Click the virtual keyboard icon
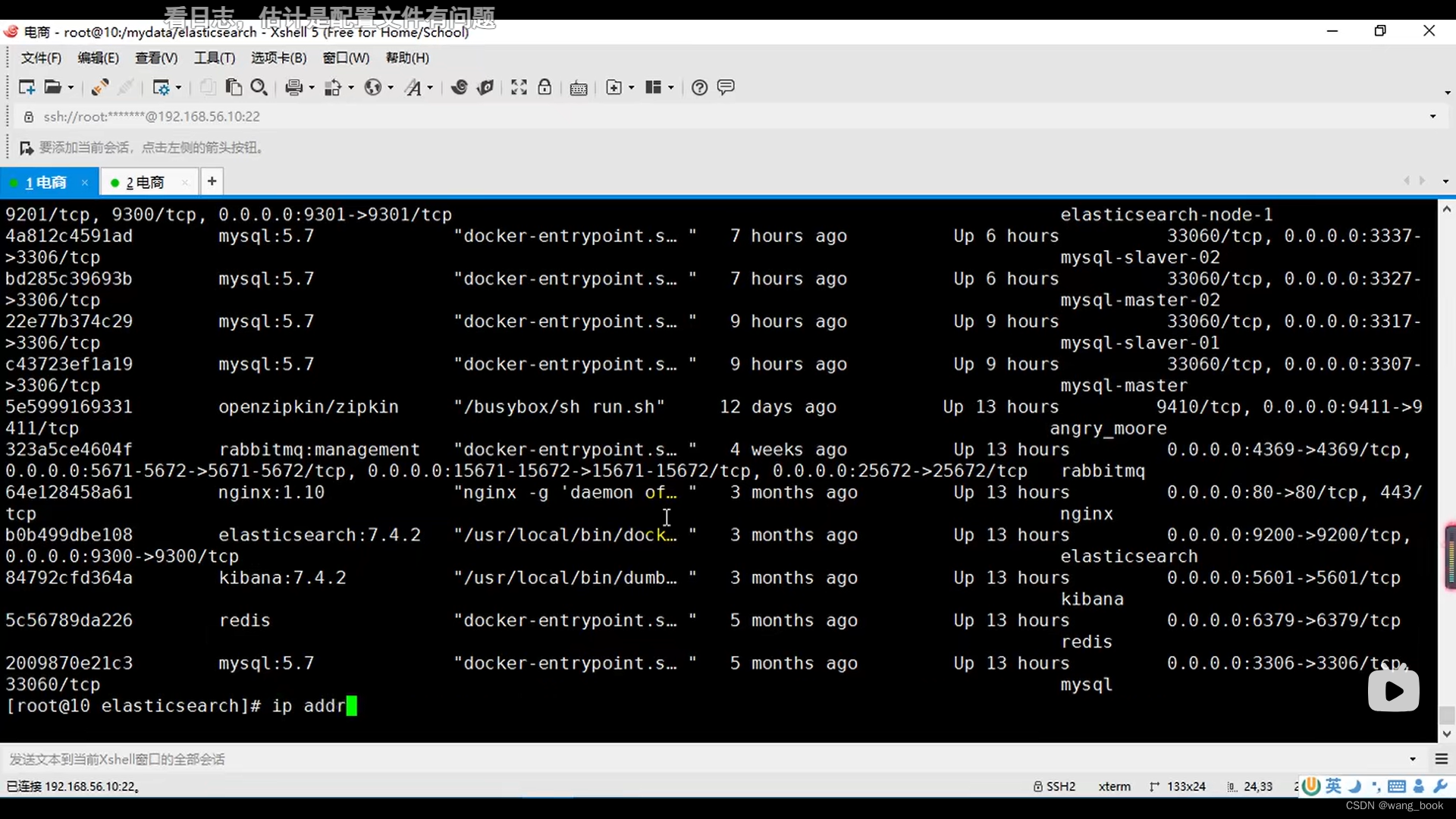1456x819 pixels. coord(579,88)
